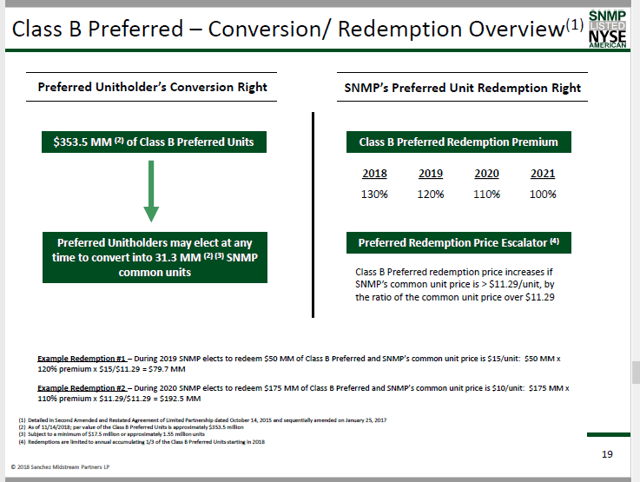The height and width of the screenshot is (482, 640).
Task: Click the year '2019' column header
Action: (x=430, y=173)
